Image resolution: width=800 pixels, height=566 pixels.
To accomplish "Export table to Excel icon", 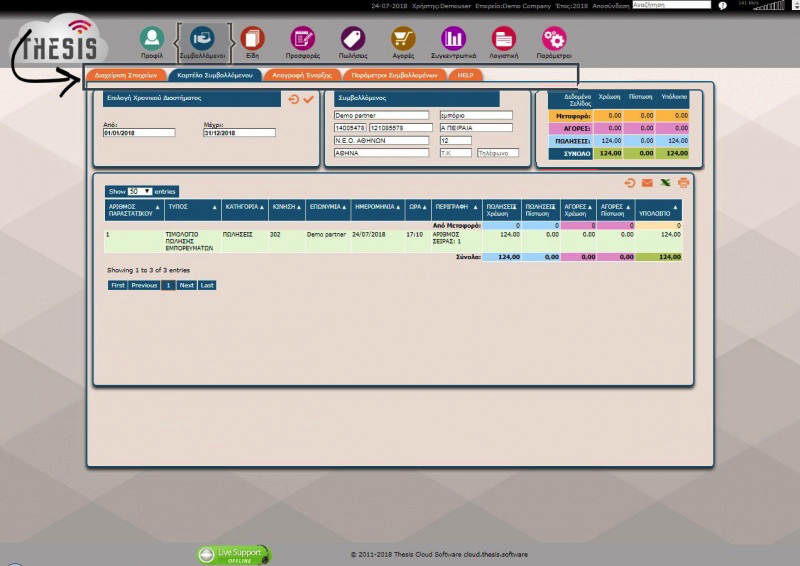I will tap(665, 183).
